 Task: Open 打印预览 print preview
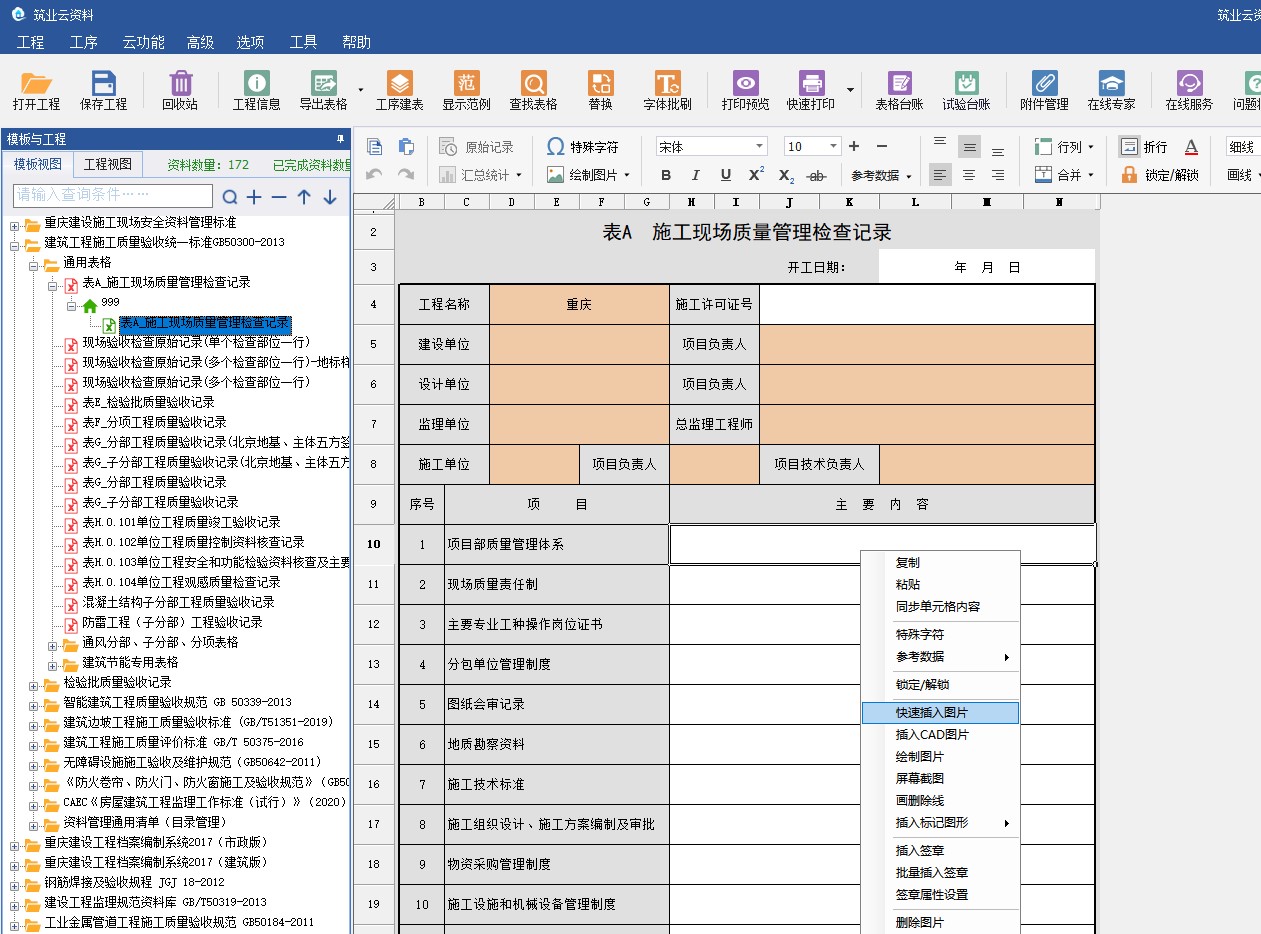click(746, 90)
